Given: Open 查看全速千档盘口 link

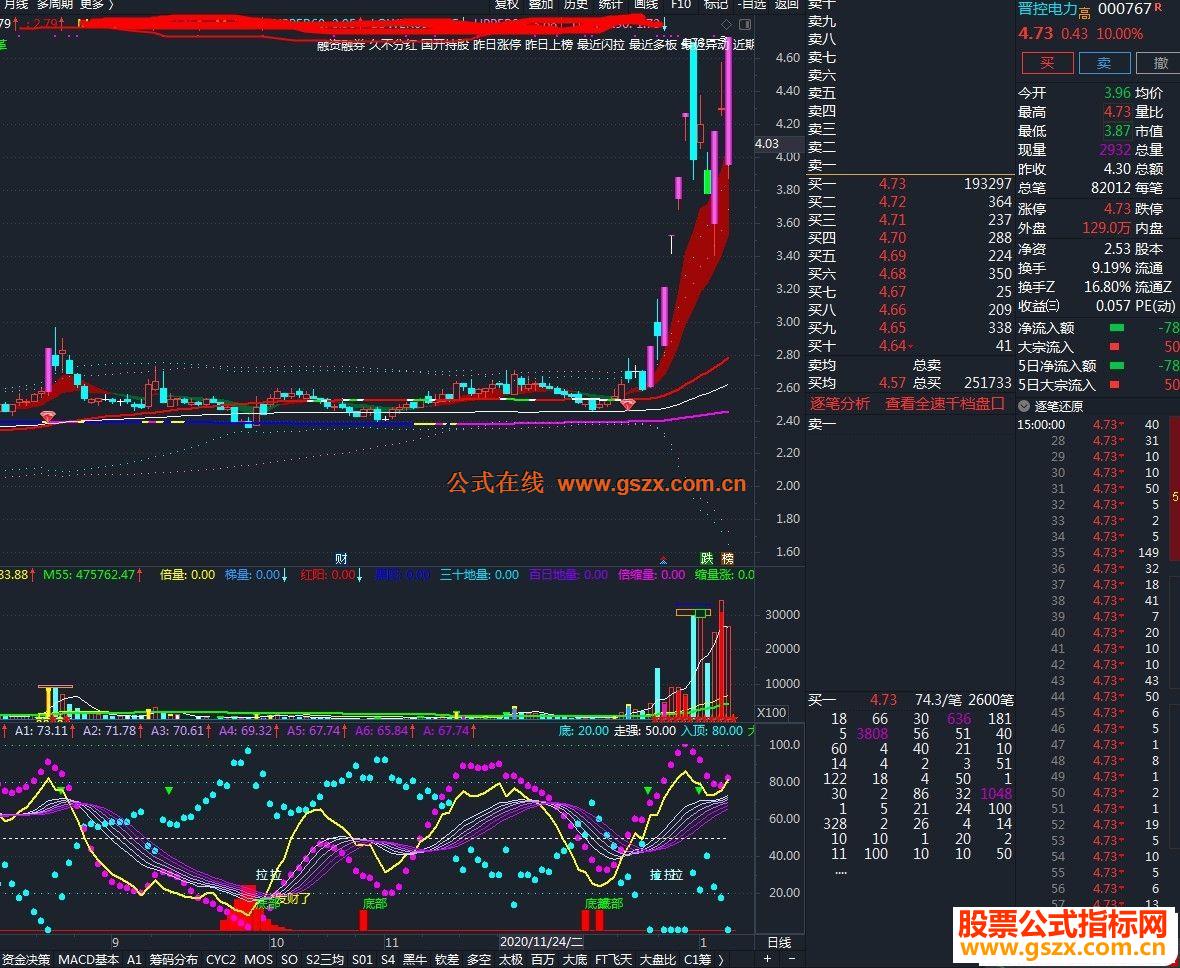Looking at the screenshot, I should [x=944, y=404].
